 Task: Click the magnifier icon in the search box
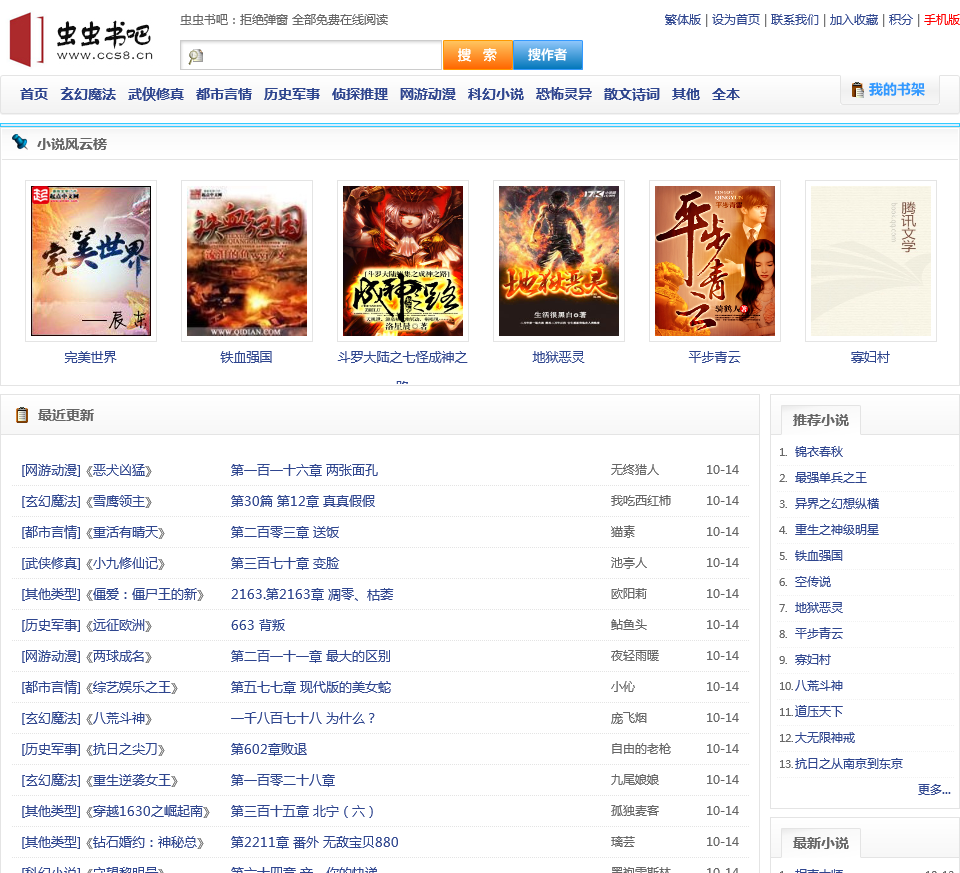195,56
